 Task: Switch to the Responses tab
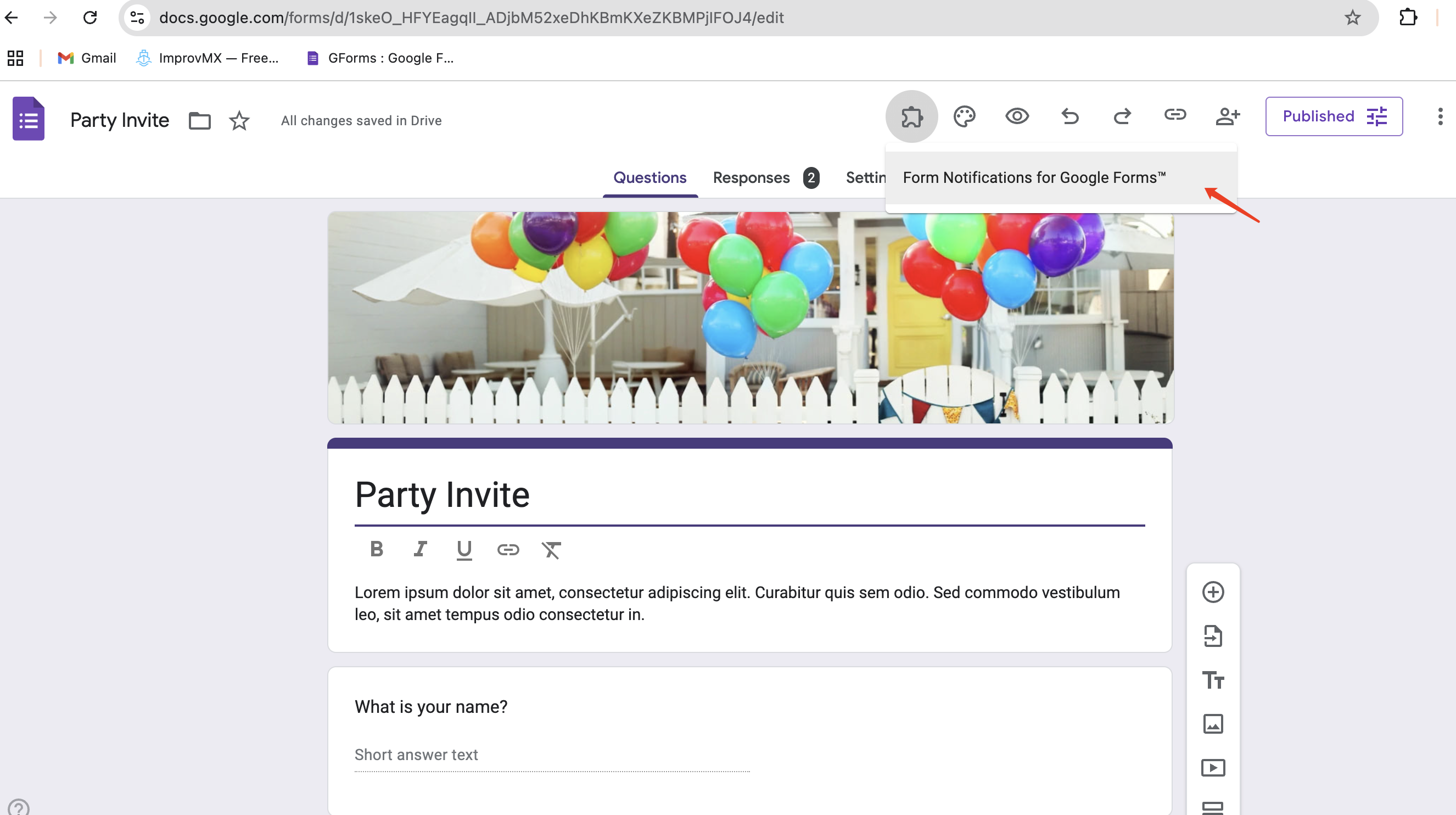751,177
